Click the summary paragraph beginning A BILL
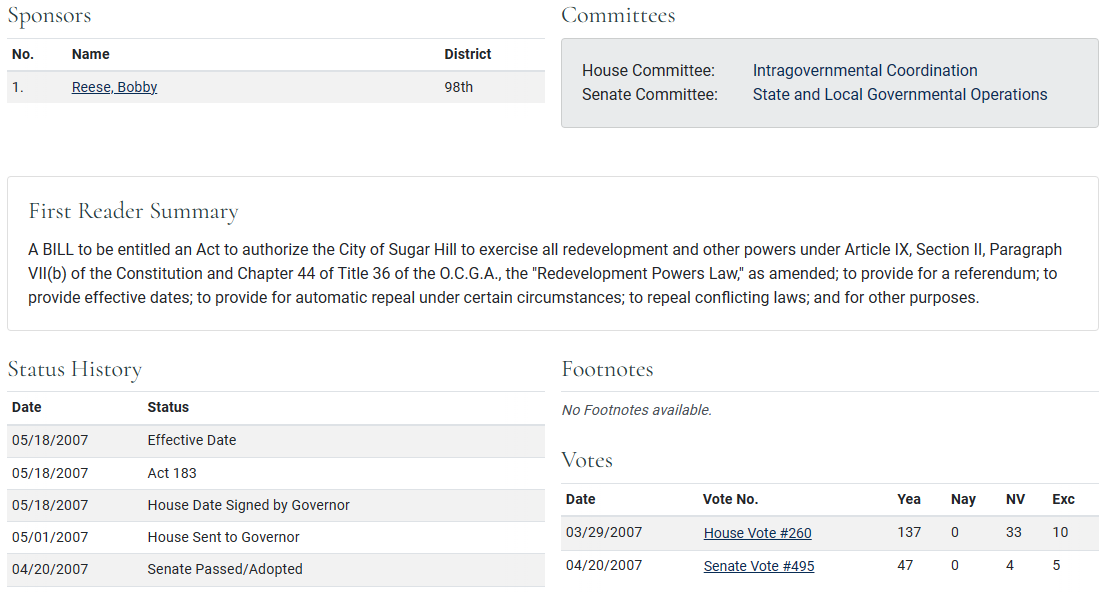The height and width of the screenshot is (592, 1107). [x=545, y=274]
